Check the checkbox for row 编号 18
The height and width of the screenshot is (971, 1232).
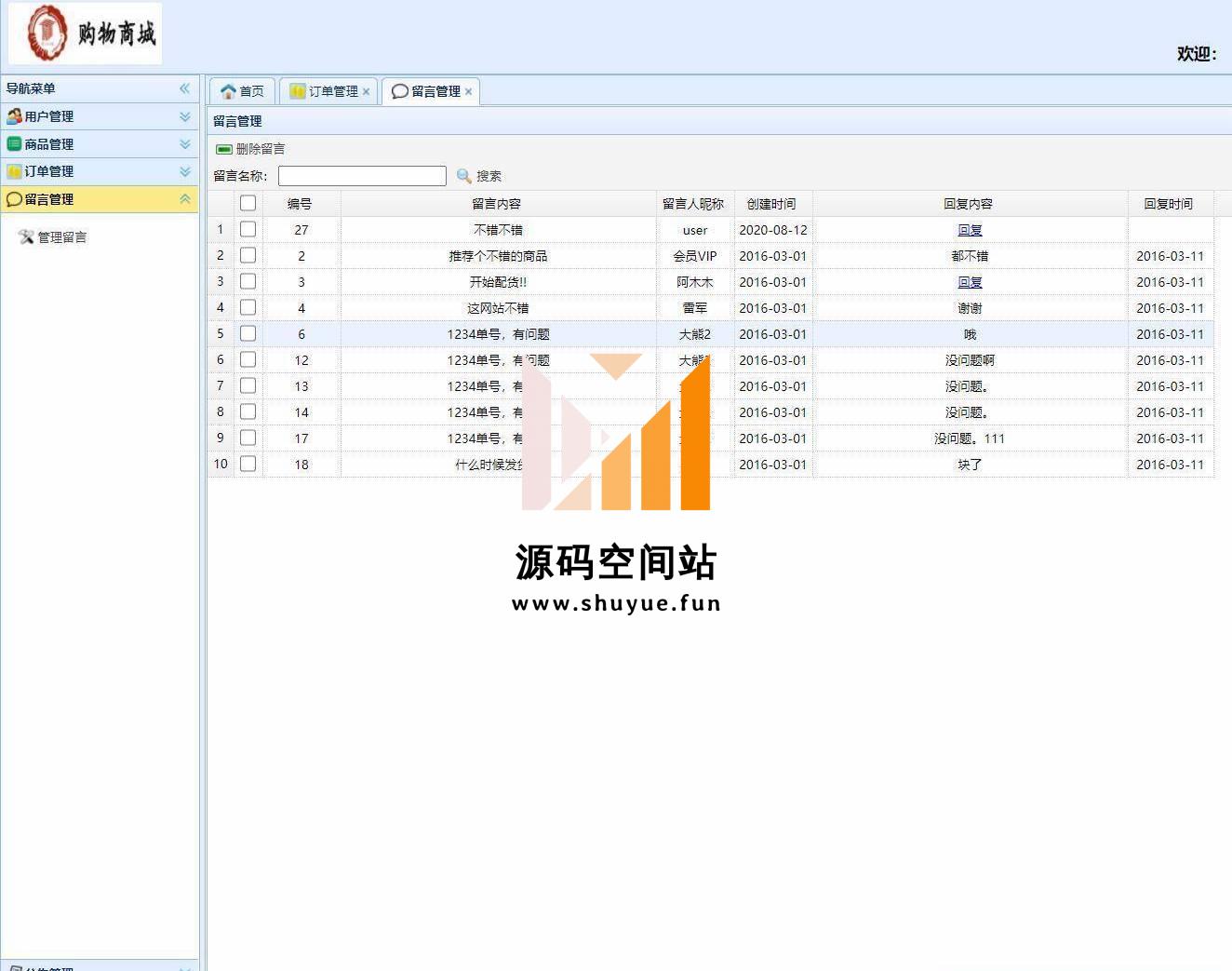pos(248,464)
